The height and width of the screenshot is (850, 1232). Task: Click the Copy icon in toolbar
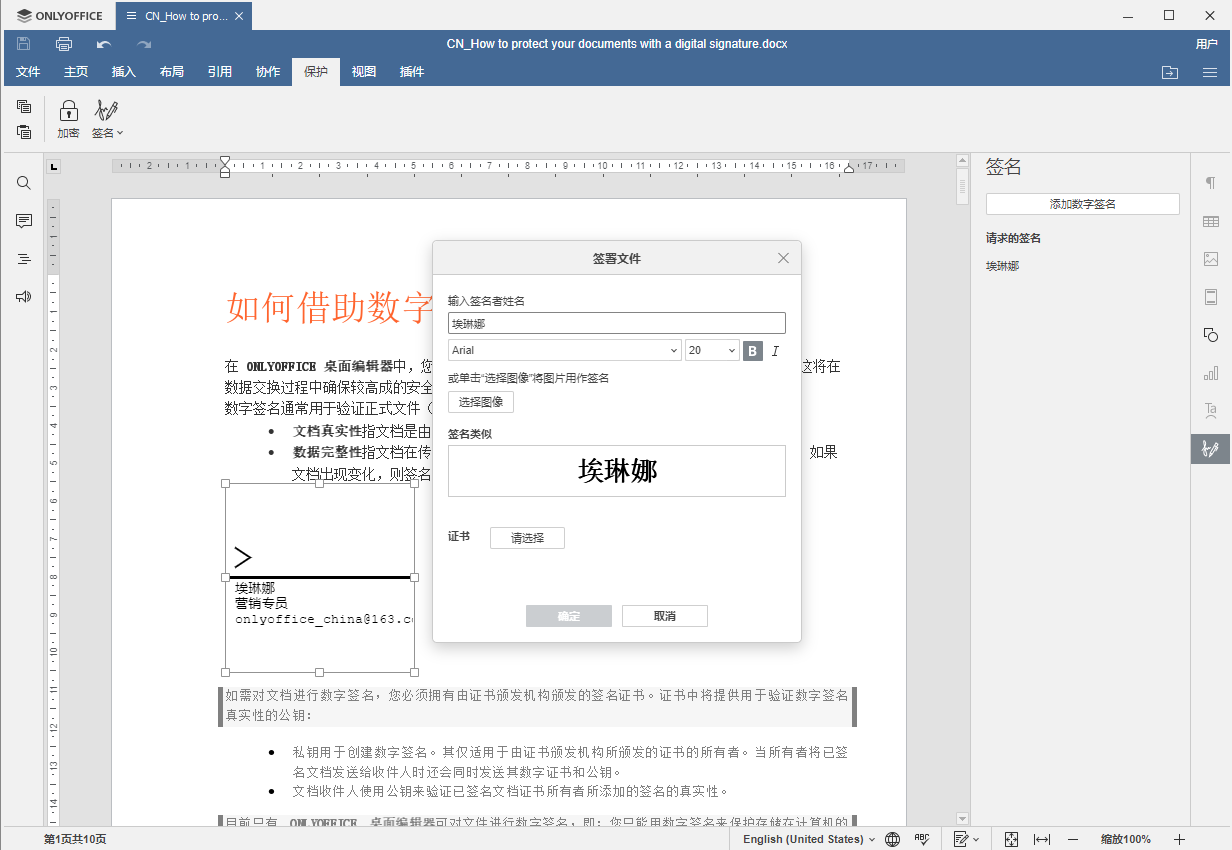pos(24,106)
